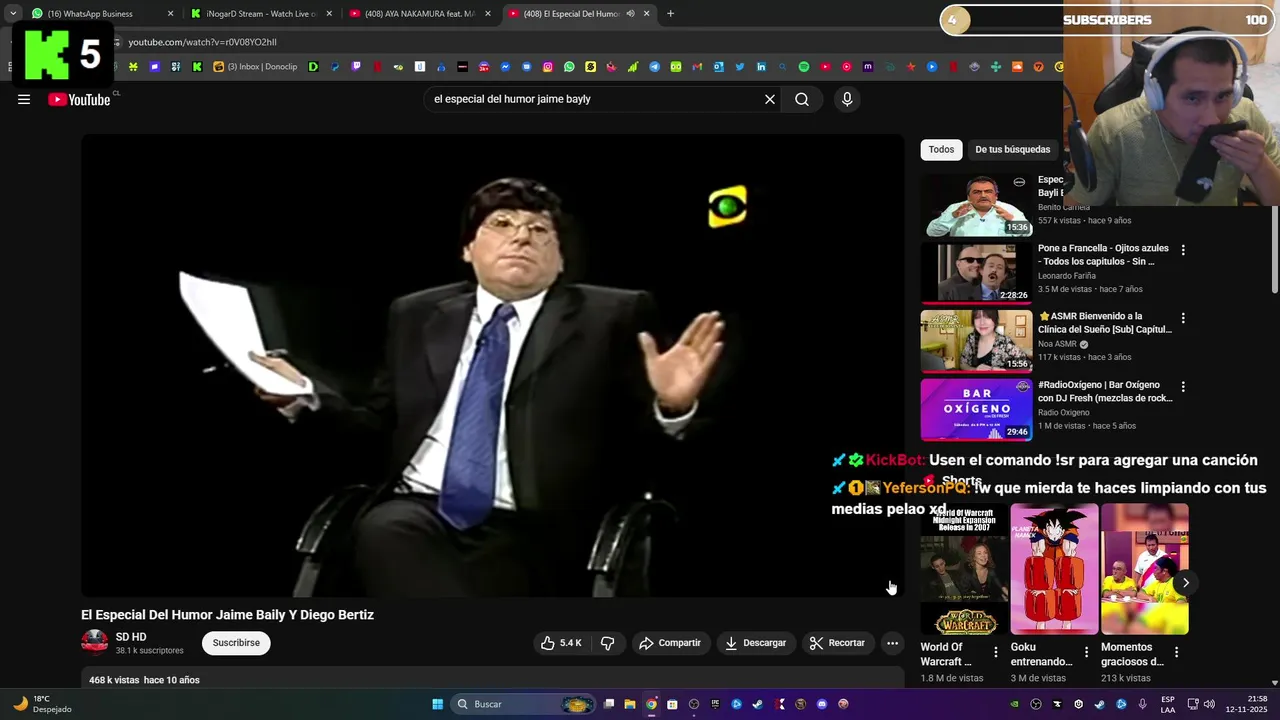Open options for Momentos graciosos short
Image resolution: width=1280 pixels, height=720 pixels.
coord(1176,652)
